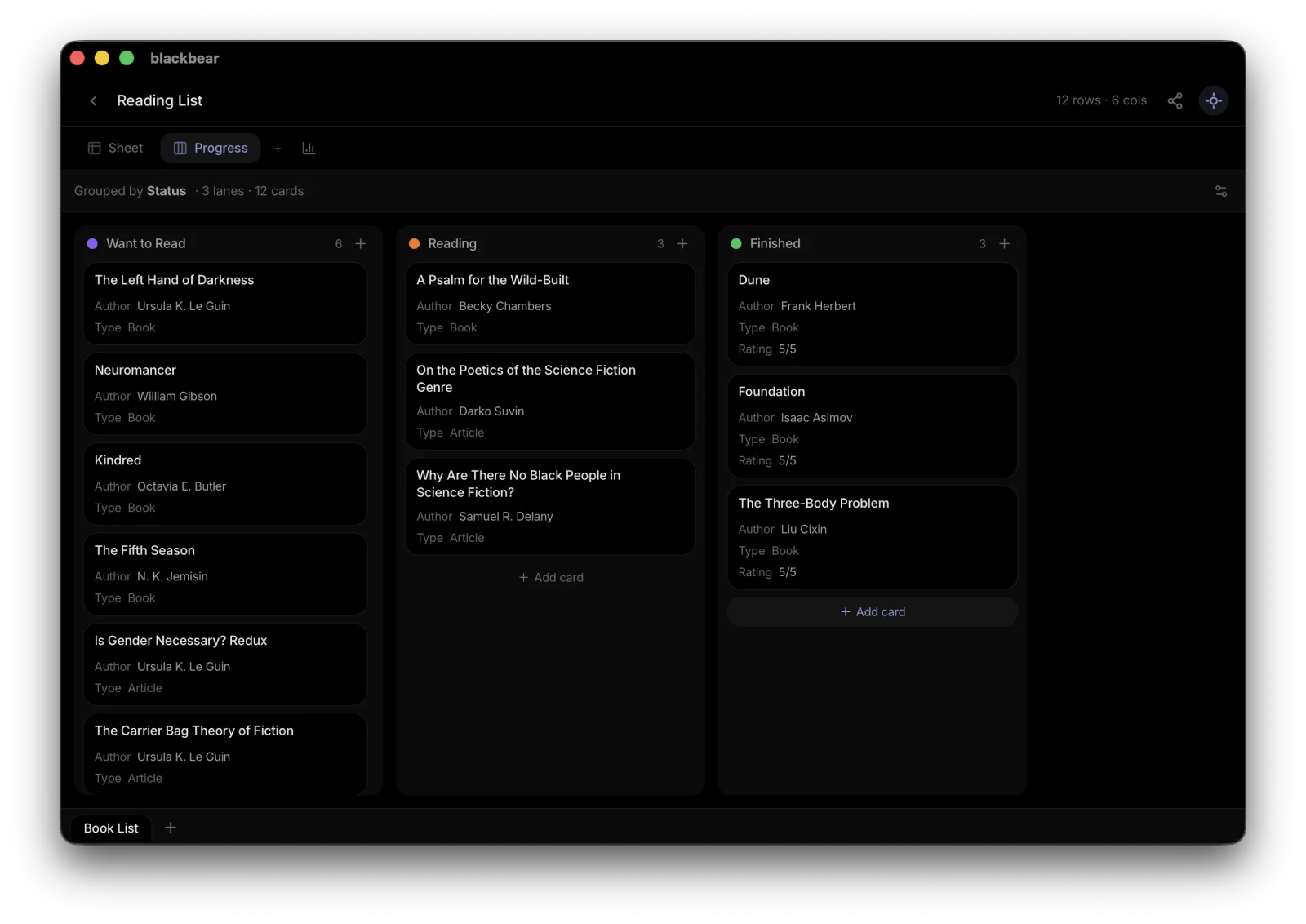Add a new view with plus

[x=278, y=149]
